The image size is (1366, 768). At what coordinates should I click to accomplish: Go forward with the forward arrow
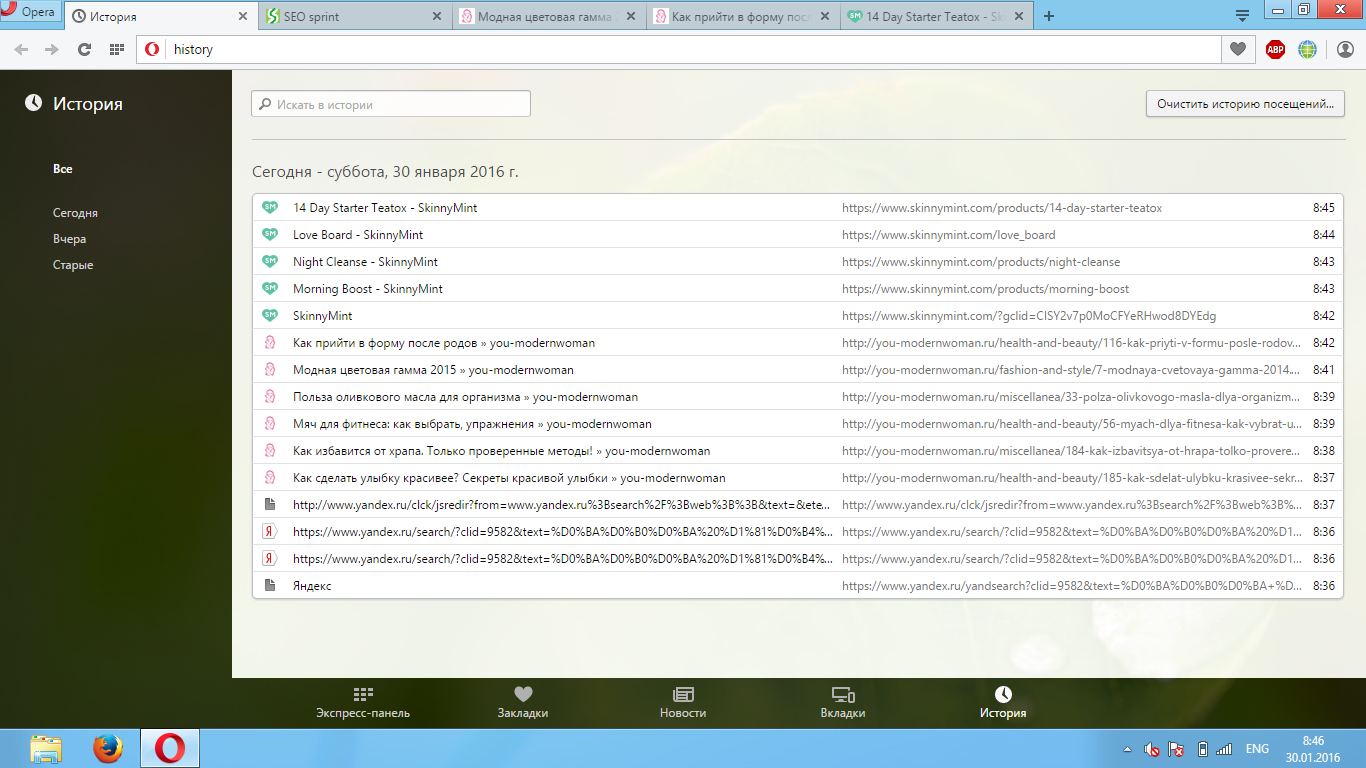(52, 49)
